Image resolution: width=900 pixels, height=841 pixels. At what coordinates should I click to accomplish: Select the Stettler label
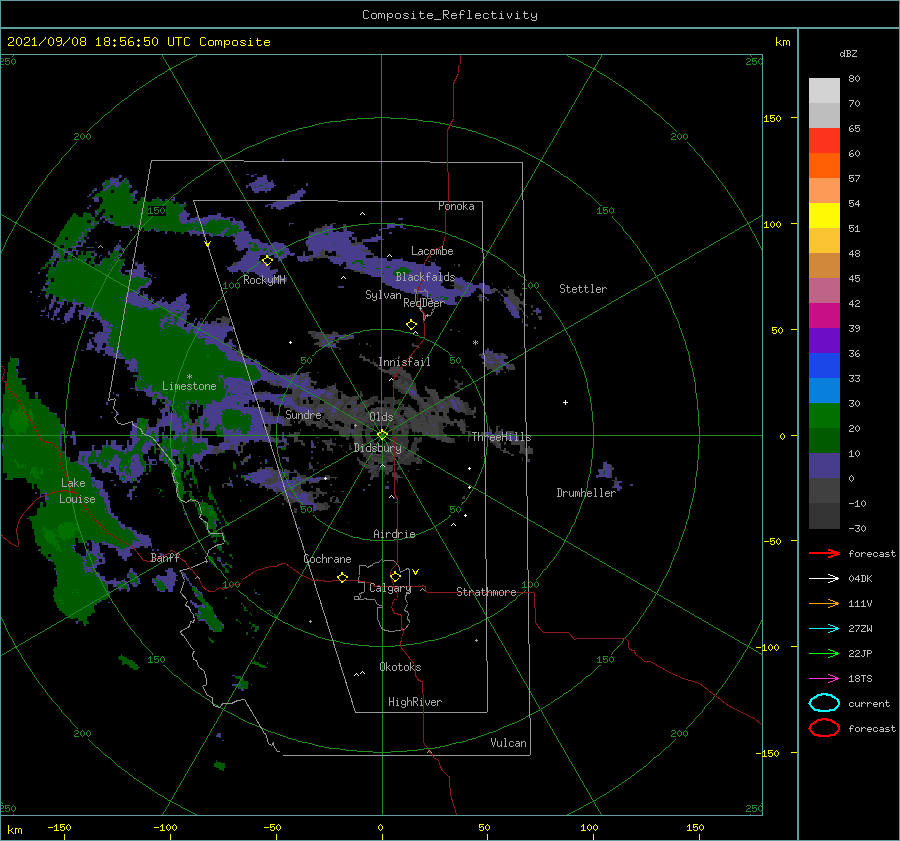coord(583,289)
